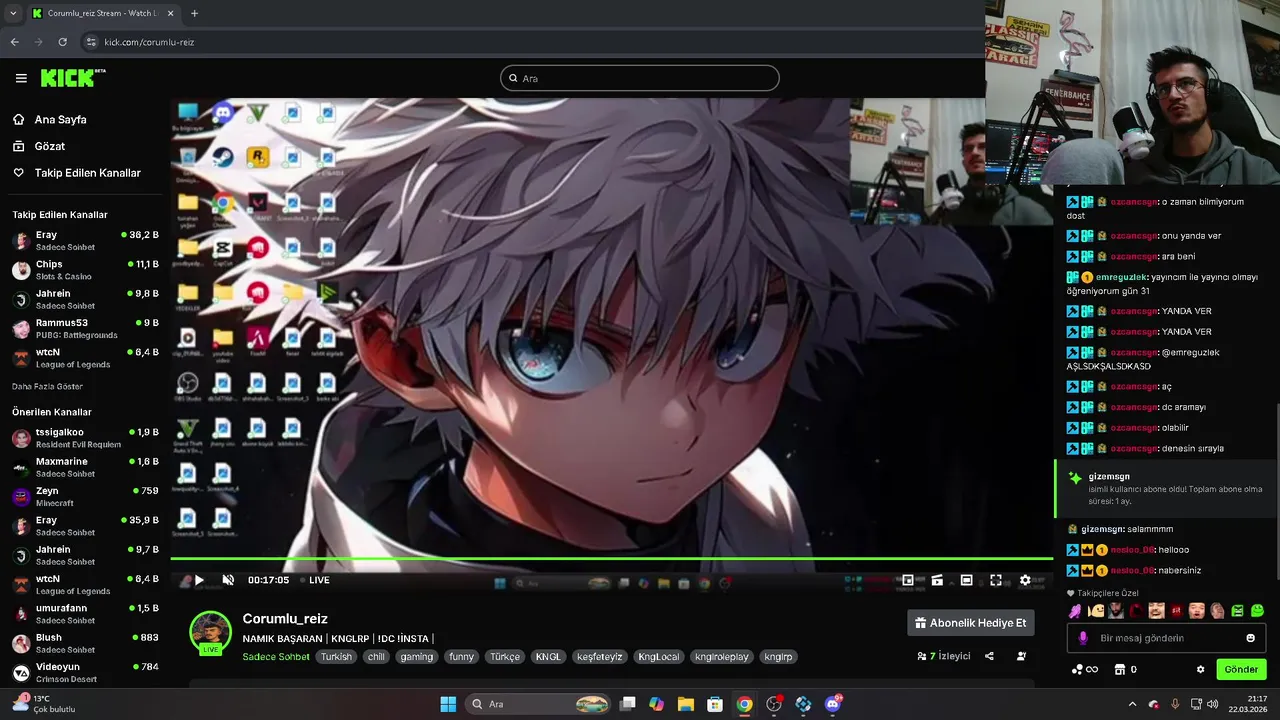Open Rammus53 channel in sidebar
Screen dimensions: 1280x720
[x=85, y=329]
